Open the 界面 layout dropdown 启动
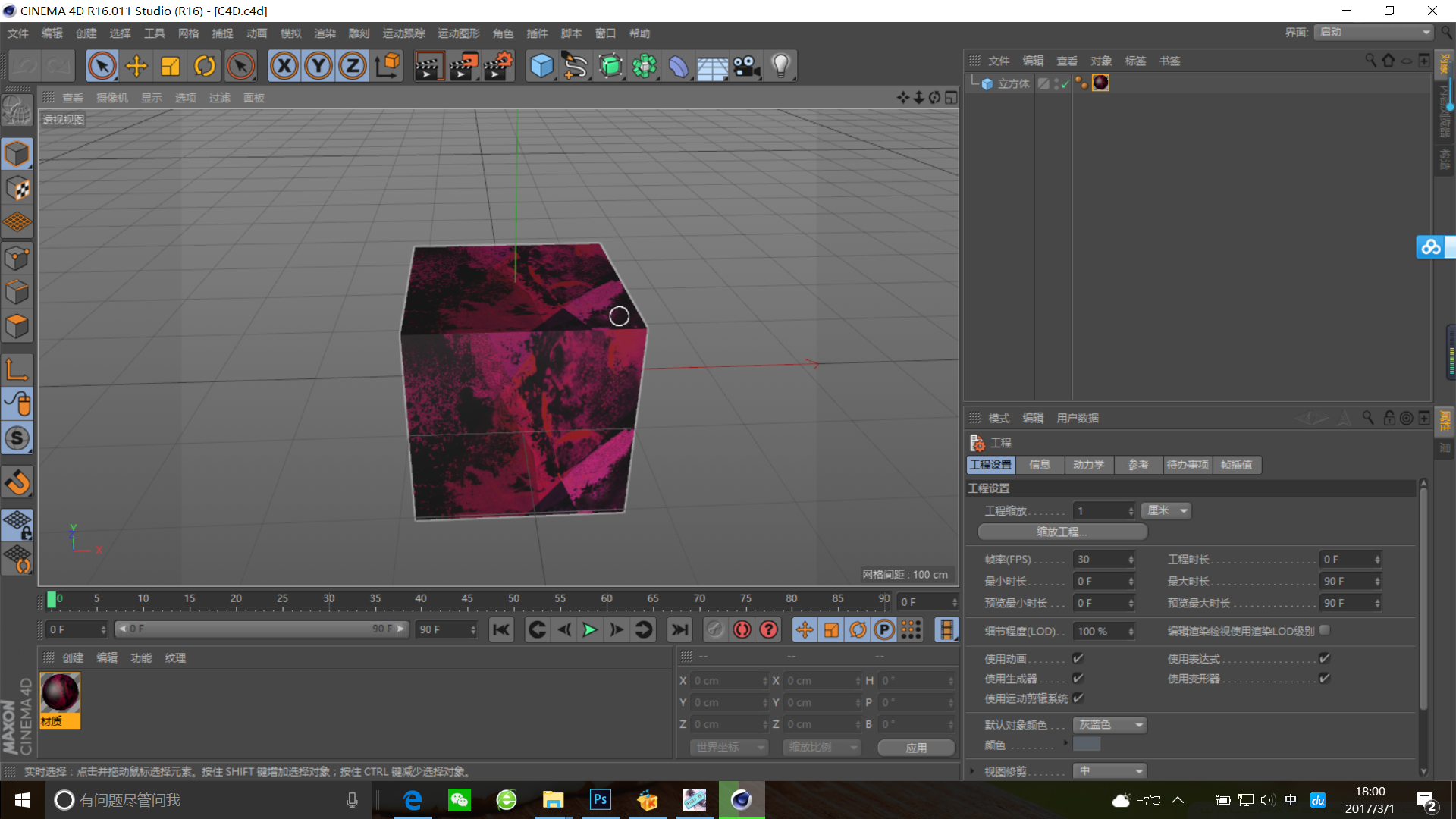 (1373, 32)
